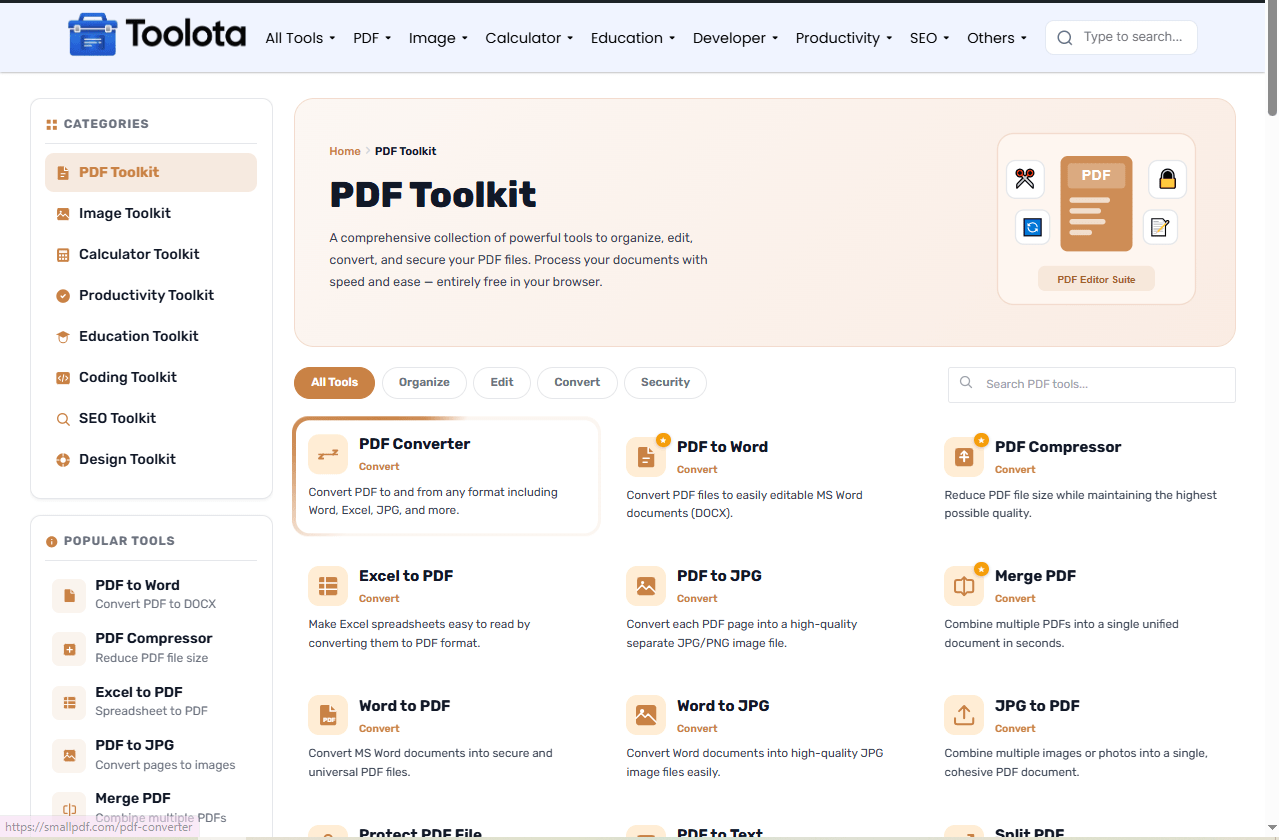
Task: Click the padlock icon in the hero illustration
Action: [1167, 179]
